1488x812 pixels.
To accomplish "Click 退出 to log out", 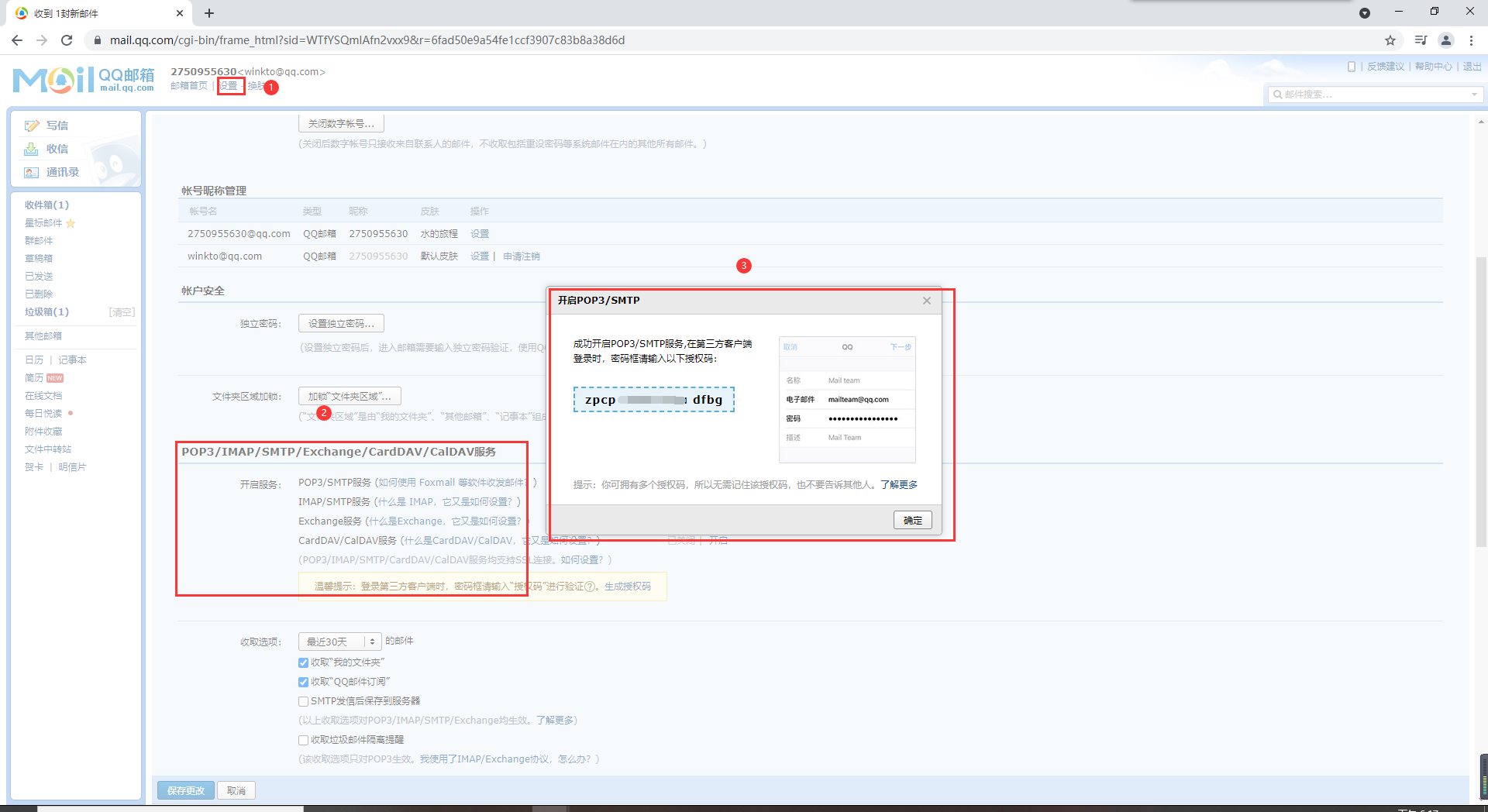I will [x=1472, y=67].
